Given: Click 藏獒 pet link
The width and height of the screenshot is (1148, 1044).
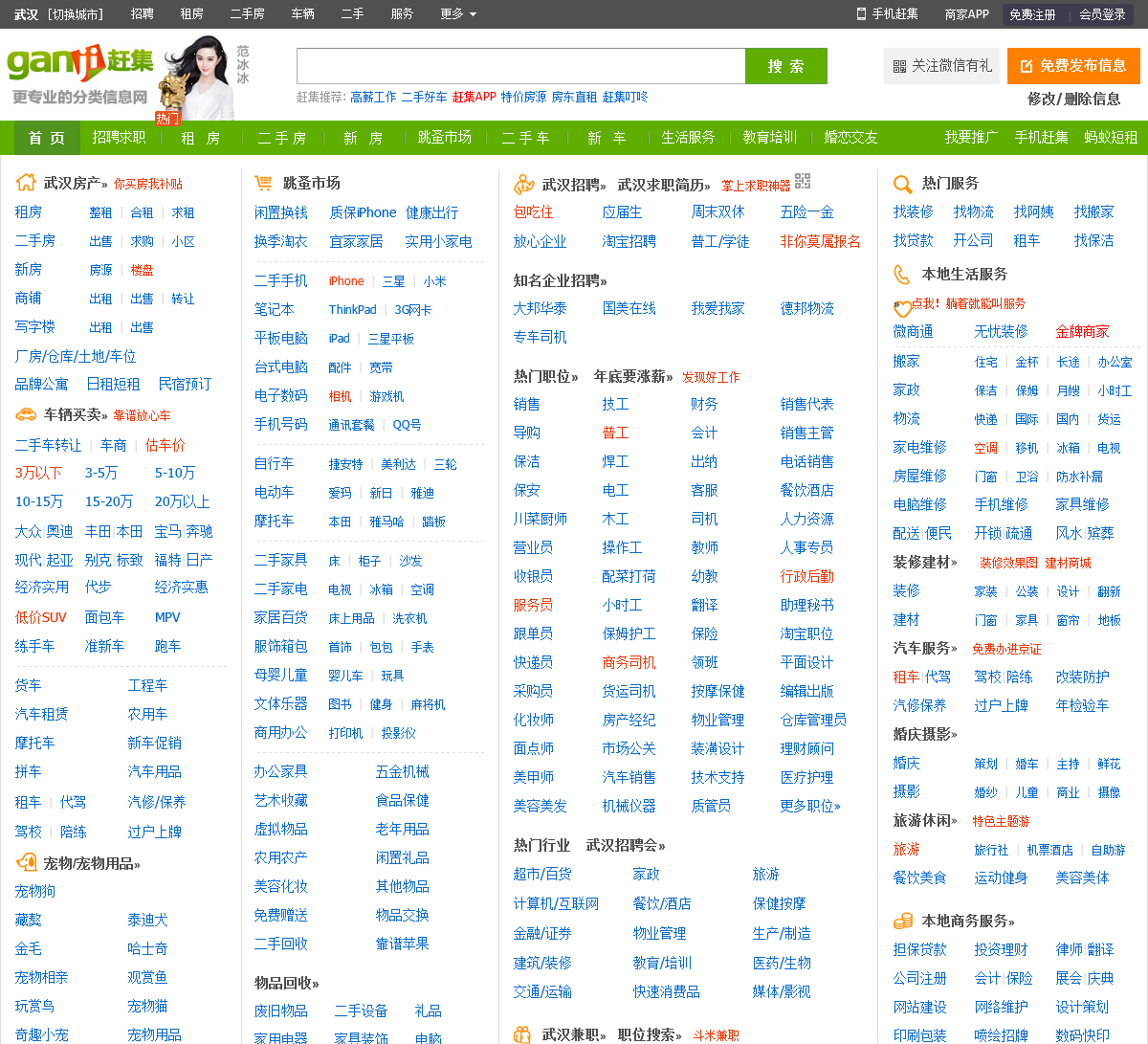Looking at the screenshot, I should [29, 920].
